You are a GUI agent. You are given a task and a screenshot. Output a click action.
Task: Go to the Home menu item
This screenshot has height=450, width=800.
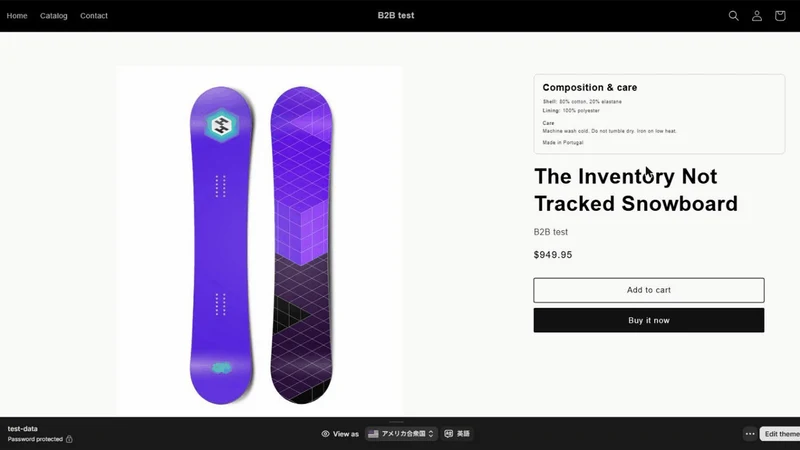[17, 16]
